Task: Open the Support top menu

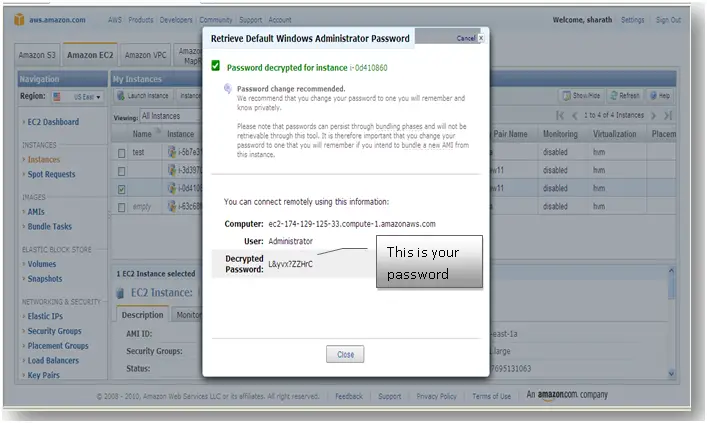Action: point(250,20)
